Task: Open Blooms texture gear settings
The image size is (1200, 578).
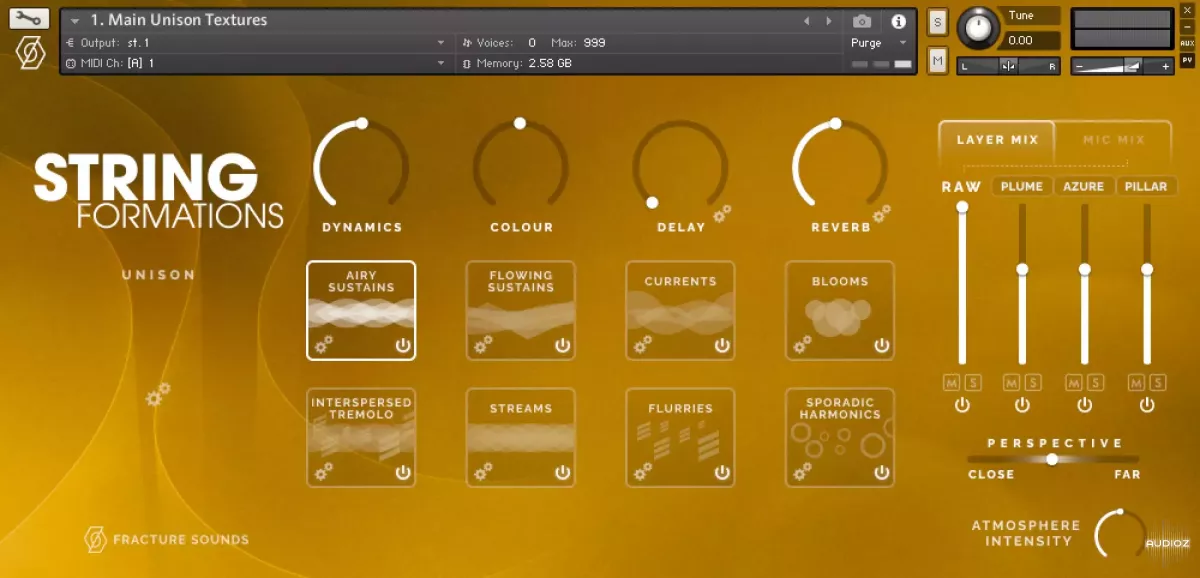Action: pos(802,345)
